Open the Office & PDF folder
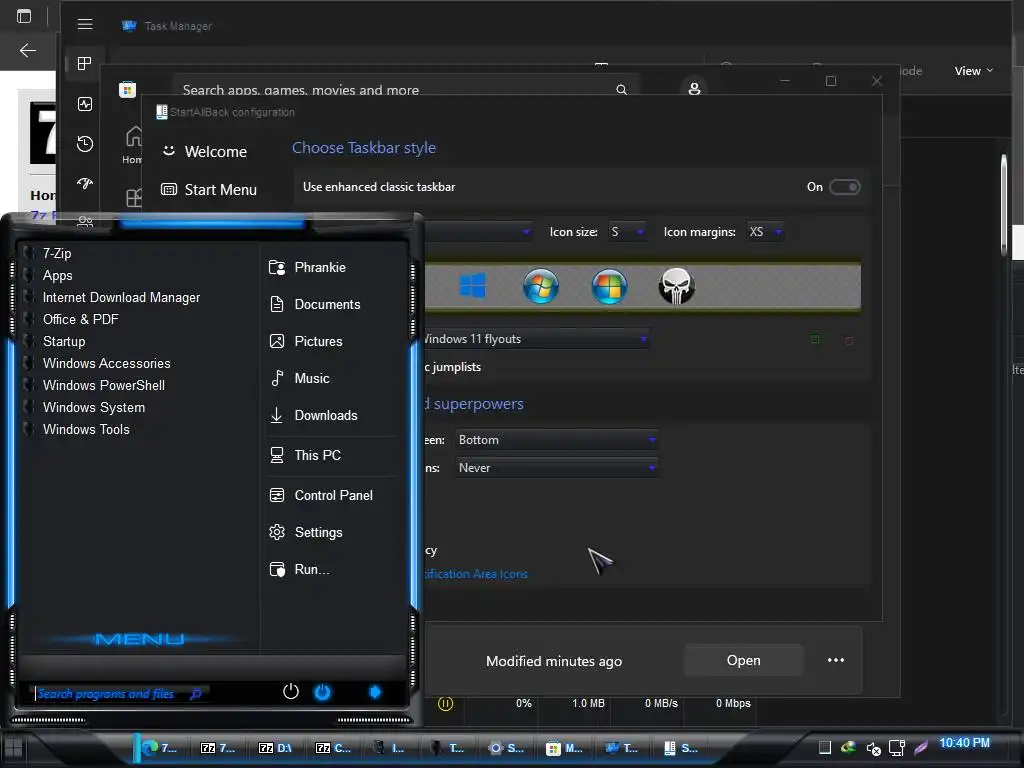 click(81, 319)
